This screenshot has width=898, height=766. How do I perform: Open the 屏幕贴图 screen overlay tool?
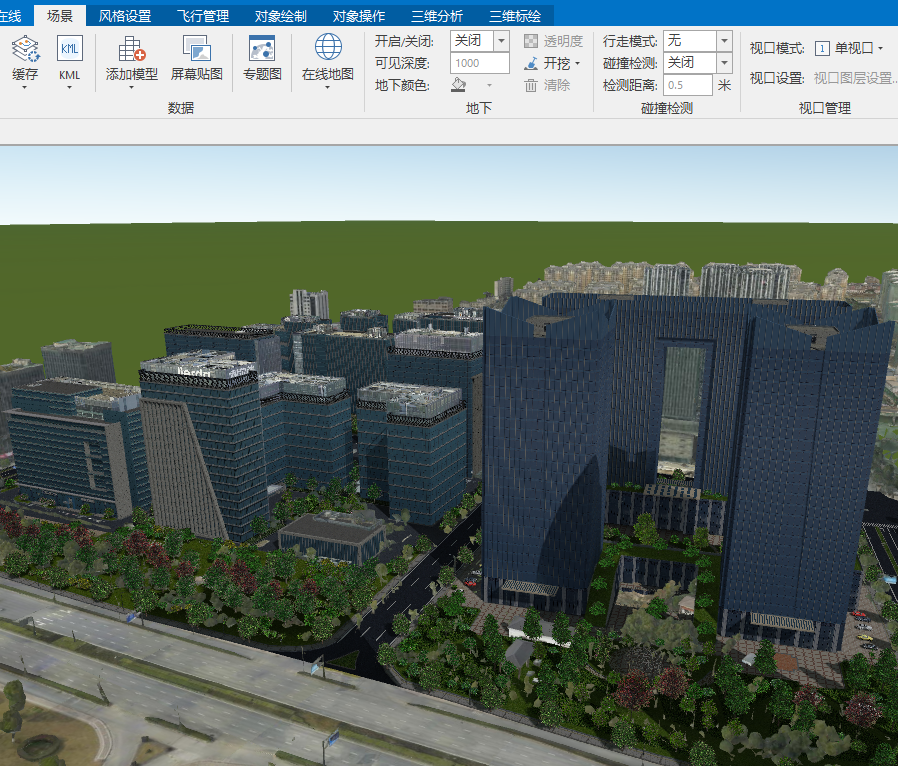point(196,48)
